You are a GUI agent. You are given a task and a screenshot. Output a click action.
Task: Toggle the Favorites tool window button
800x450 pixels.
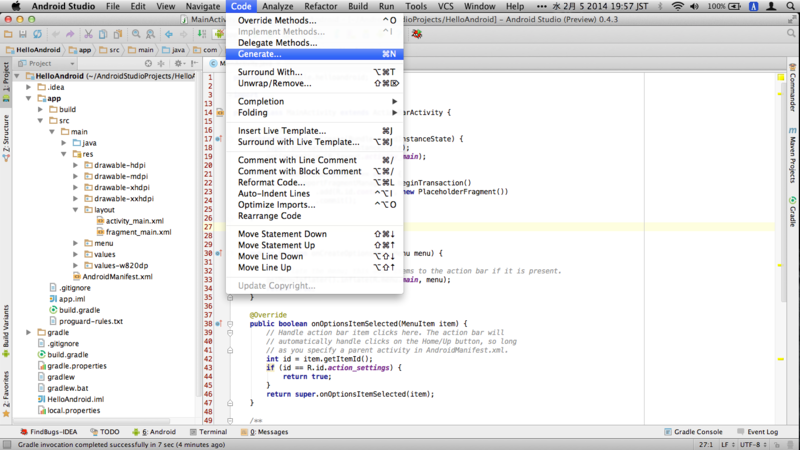(6, 394)
